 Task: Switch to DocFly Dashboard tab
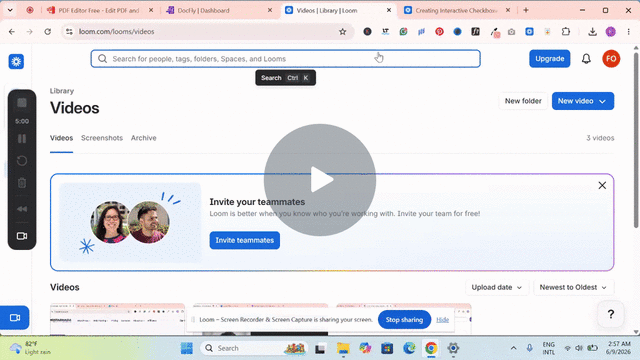220,10
